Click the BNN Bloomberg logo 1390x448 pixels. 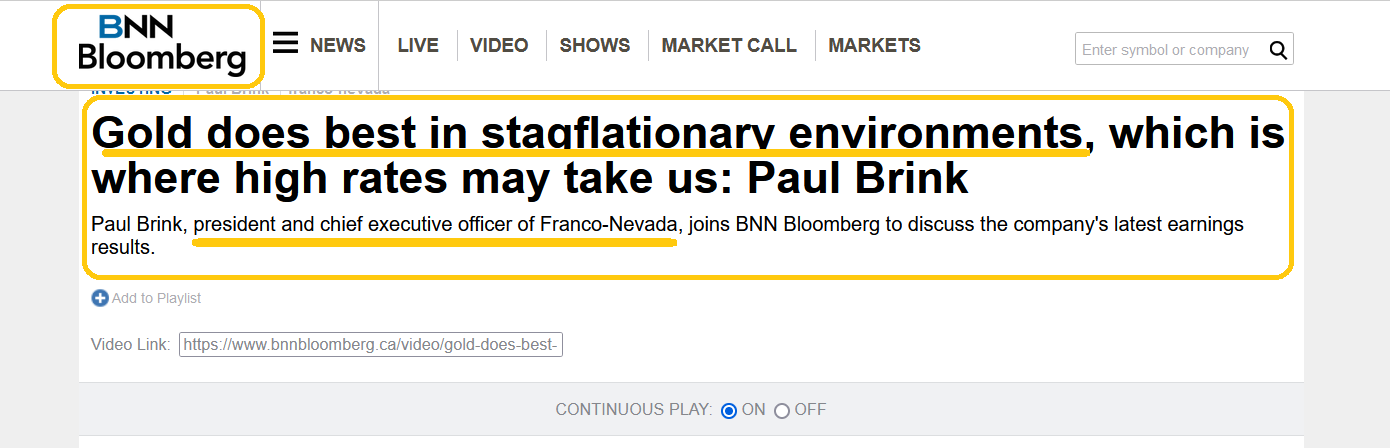(160, 45)
